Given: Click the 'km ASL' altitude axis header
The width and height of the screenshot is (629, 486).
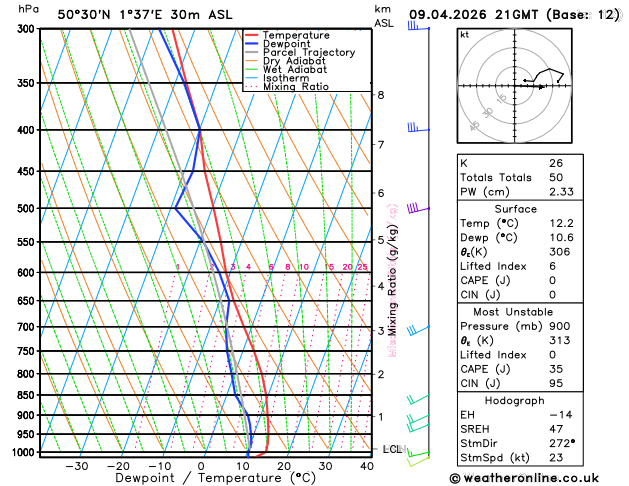Looking at the screenshot, I should coord(384,16).
